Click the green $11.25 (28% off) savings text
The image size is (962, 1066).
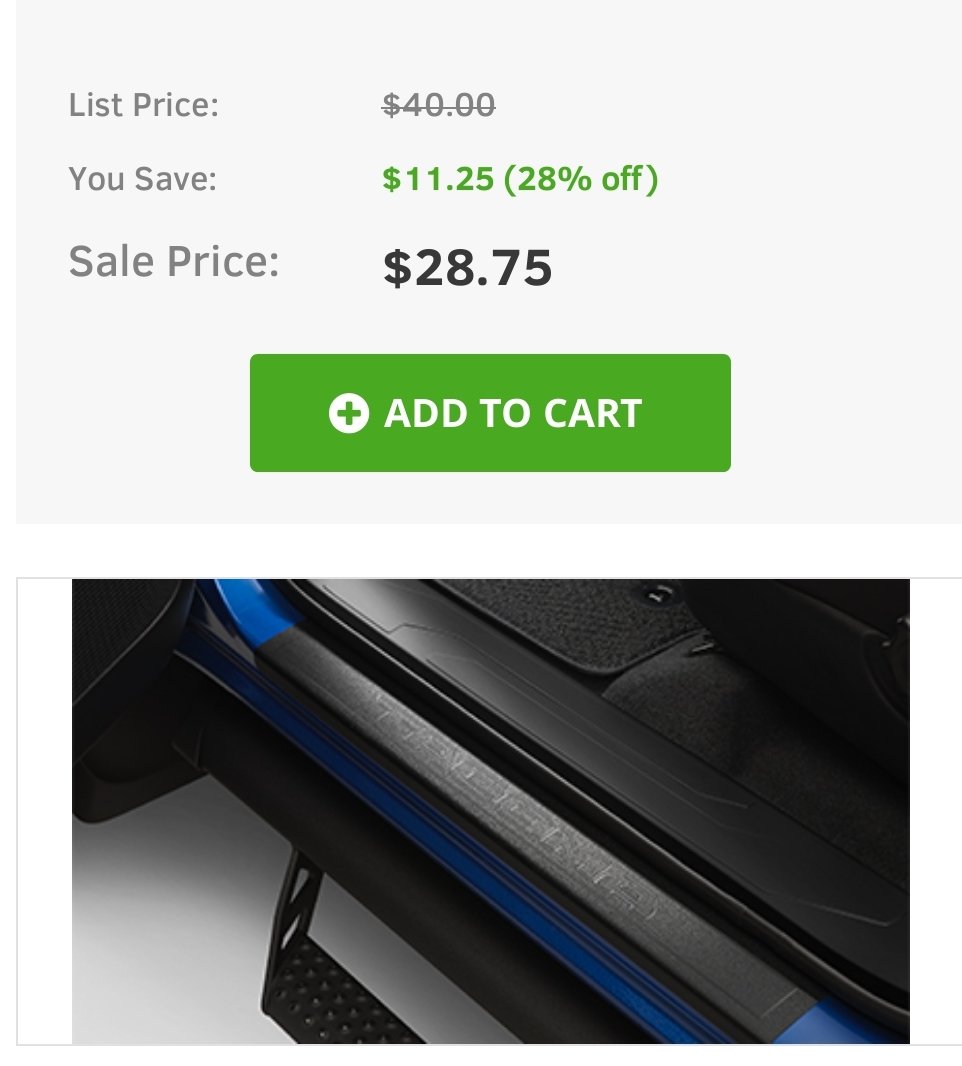click(x=520, y=179)
